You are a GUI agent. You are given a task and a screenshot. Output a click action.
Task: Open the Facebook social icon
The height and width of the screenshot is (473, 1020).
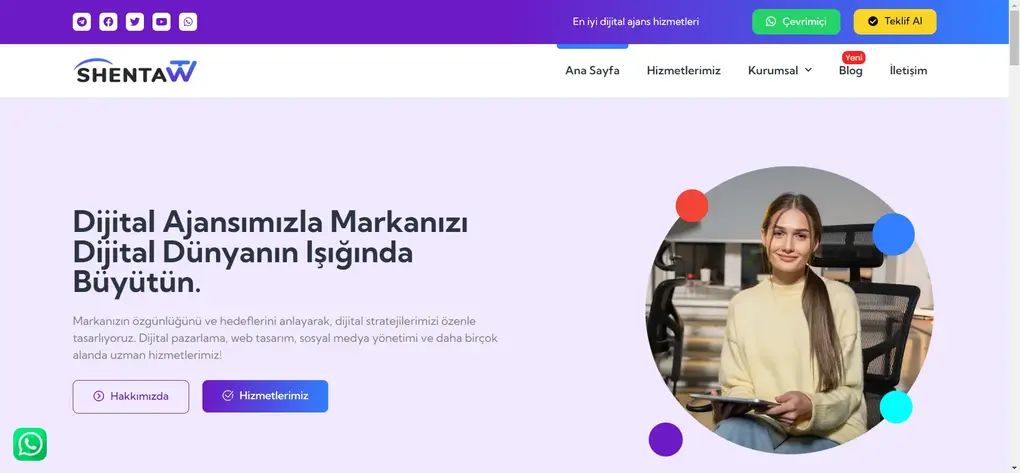click(108, 21)
